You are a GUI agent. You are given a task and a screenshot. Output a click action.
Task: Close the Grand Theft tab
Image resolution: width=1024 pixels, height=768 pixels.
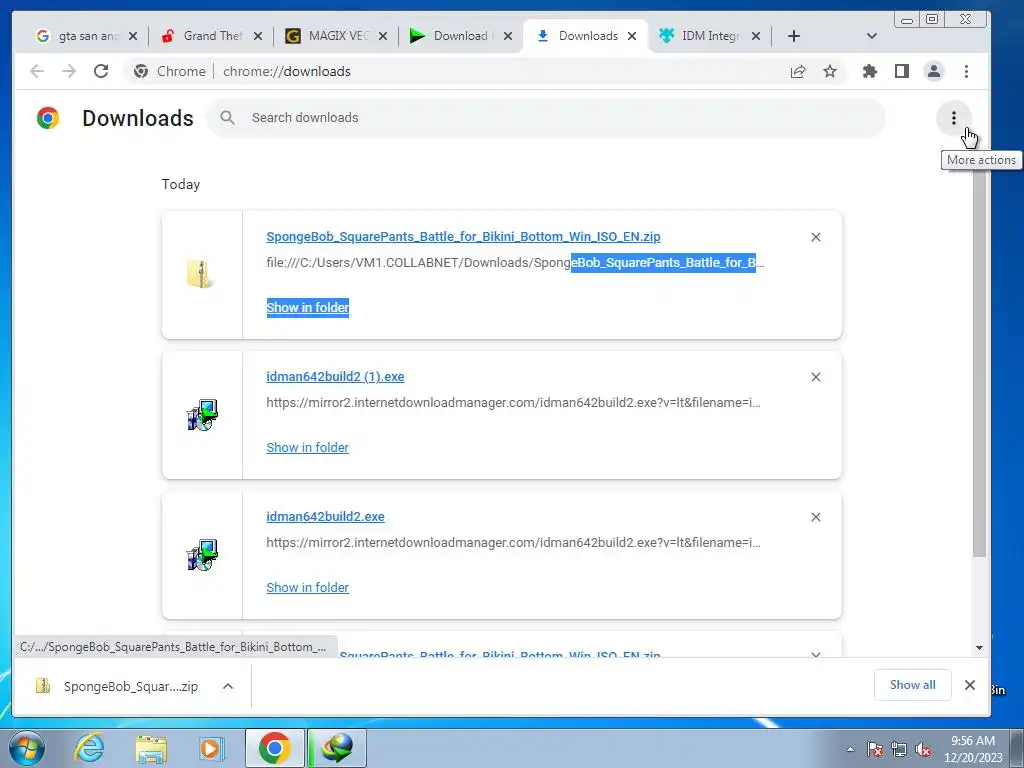pyautogui.click(x=258, y=36)
